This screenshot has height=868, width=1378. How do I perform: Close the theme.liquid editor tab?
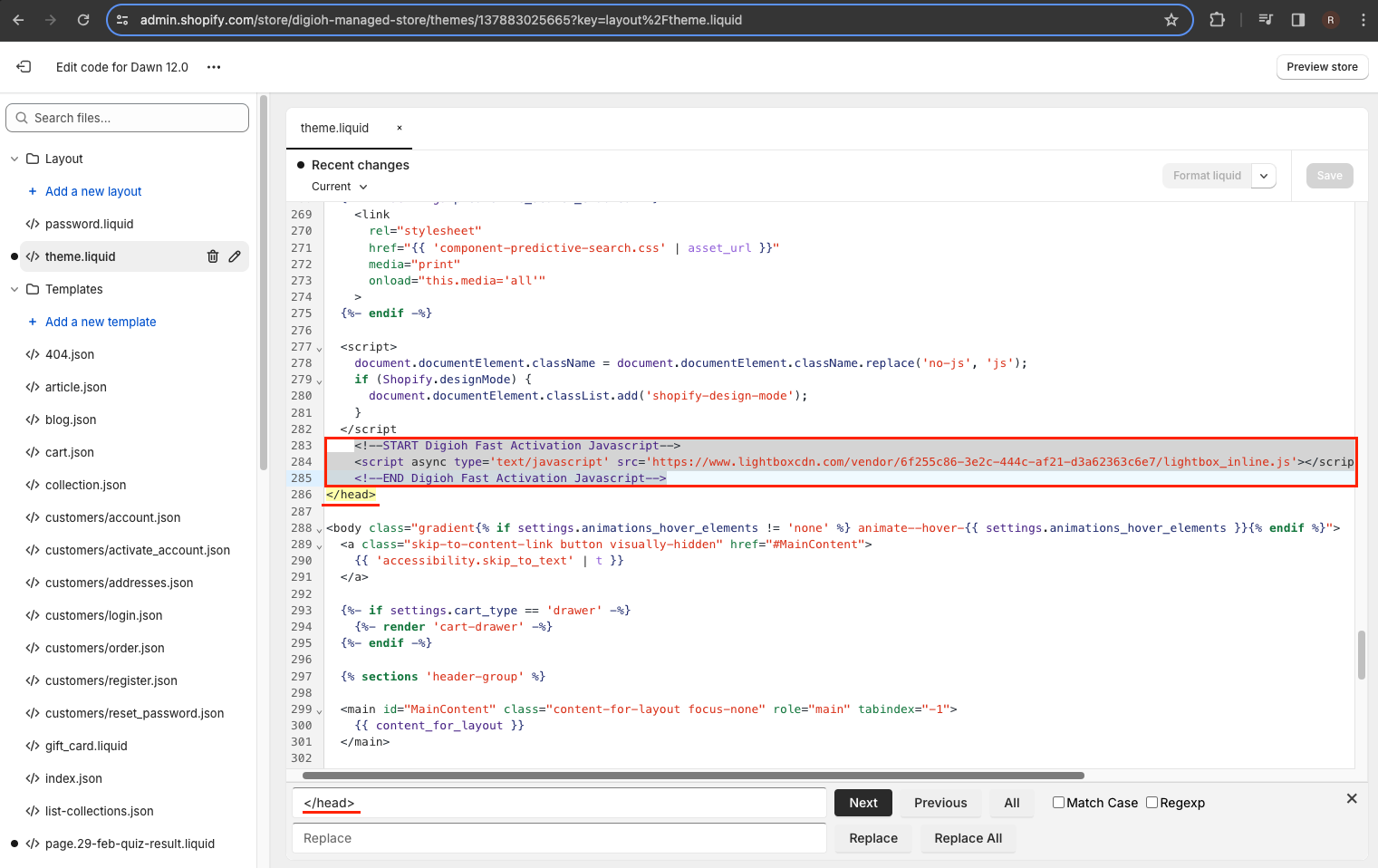(x=400, y=128)
